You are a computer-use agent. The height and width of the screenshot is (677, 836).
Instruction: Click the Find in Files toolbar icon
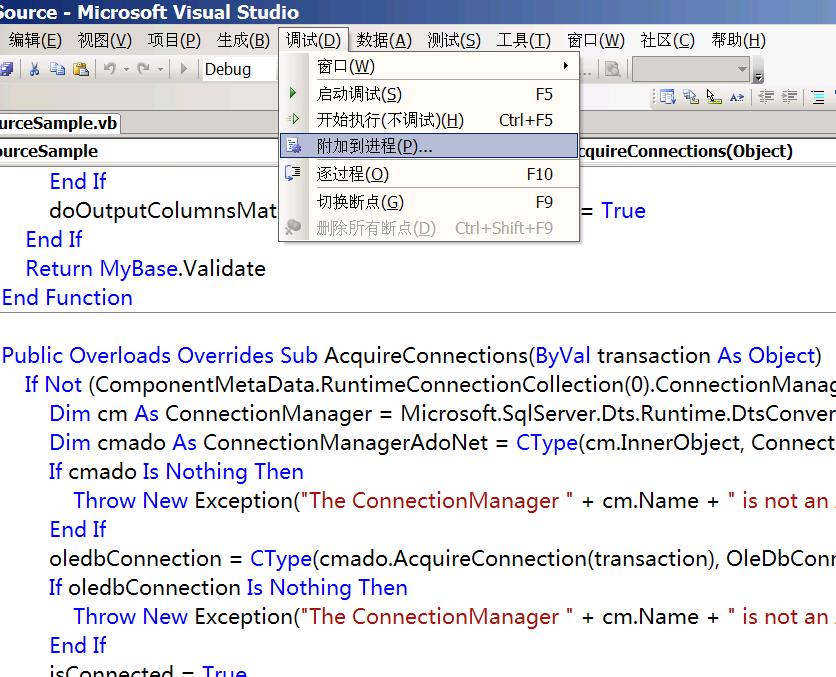(613, 69)
